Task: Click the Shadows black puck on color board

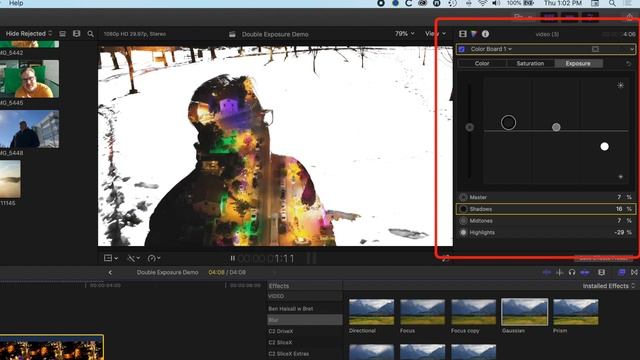Action: pyautogui.click(x=509, y=122)
